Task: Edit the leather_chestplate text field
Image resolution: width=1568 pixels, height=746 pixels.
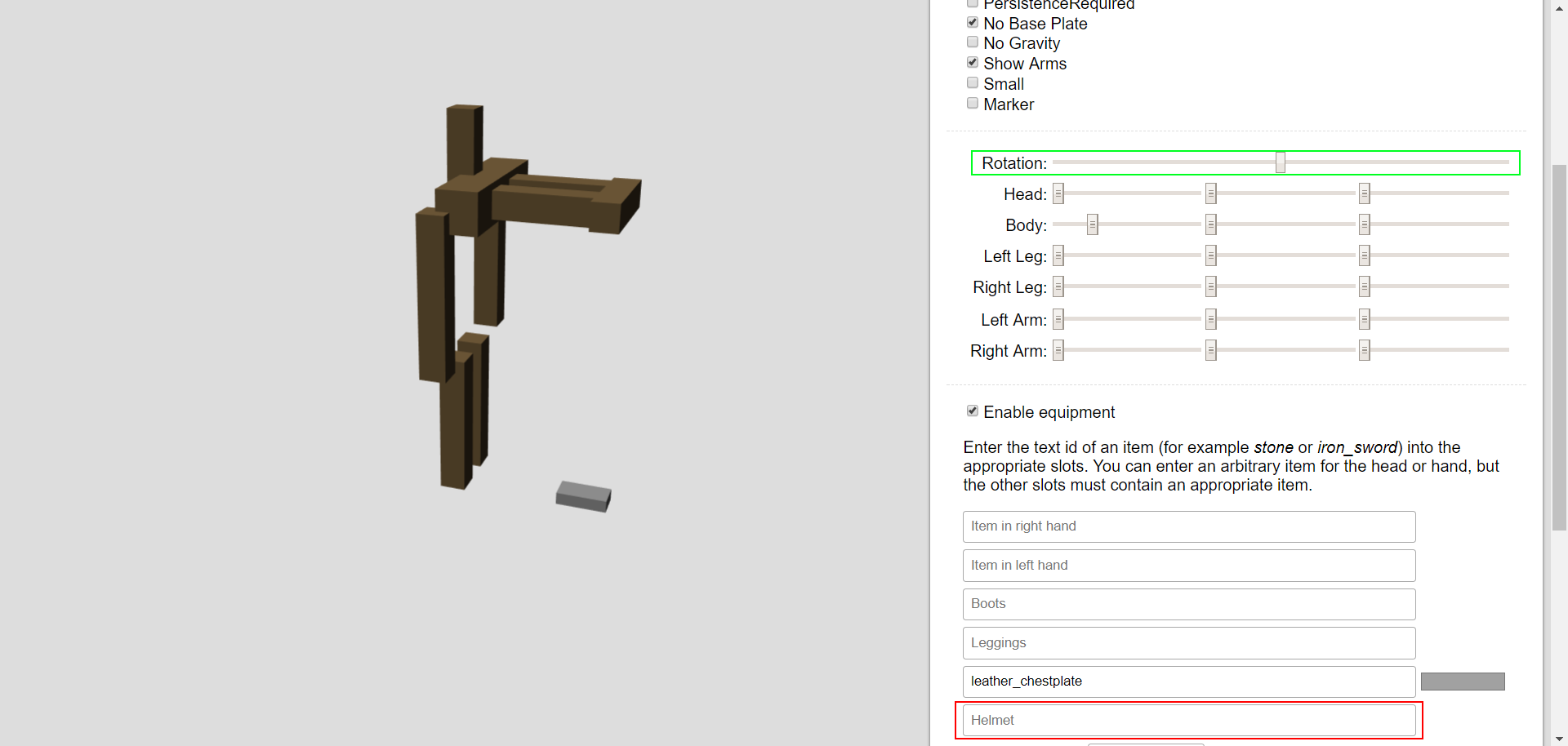Action: pos(1188,682)
